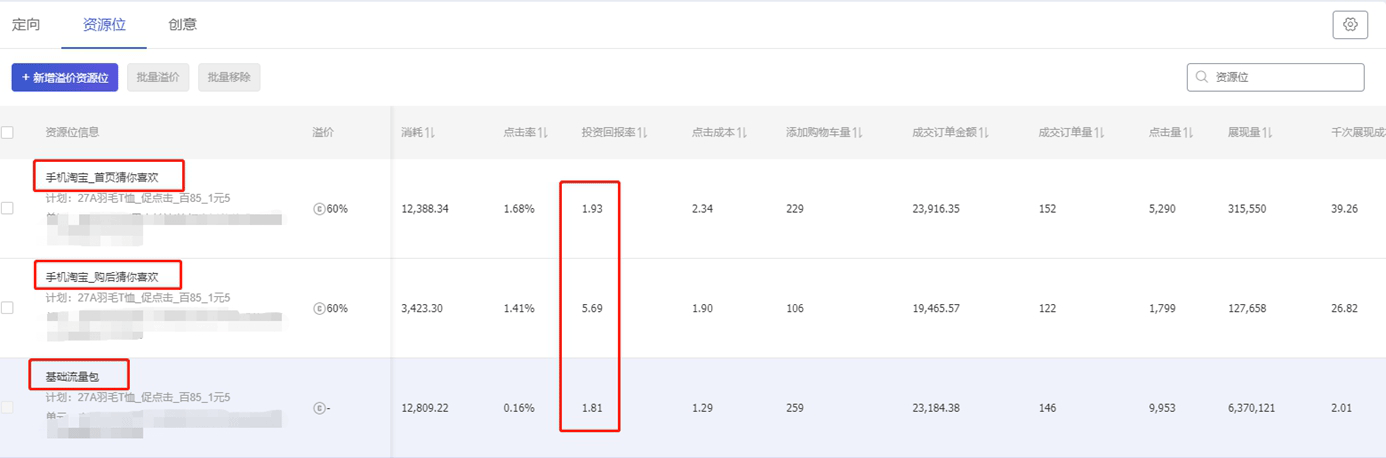Screen dimensions: 1386x458
Task: Select the 资源位 tab
Action: tap(104, 25)
